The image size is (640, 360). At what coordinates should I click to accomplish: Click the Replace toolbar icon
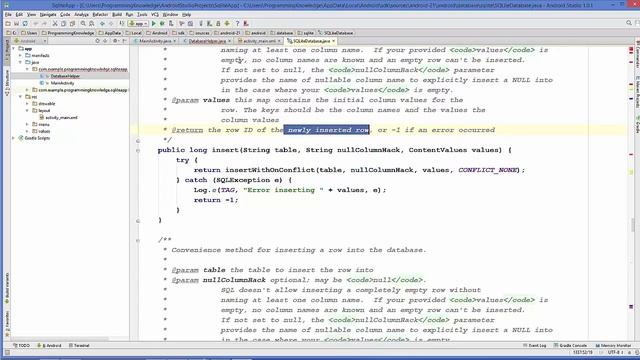click(92, 24)
